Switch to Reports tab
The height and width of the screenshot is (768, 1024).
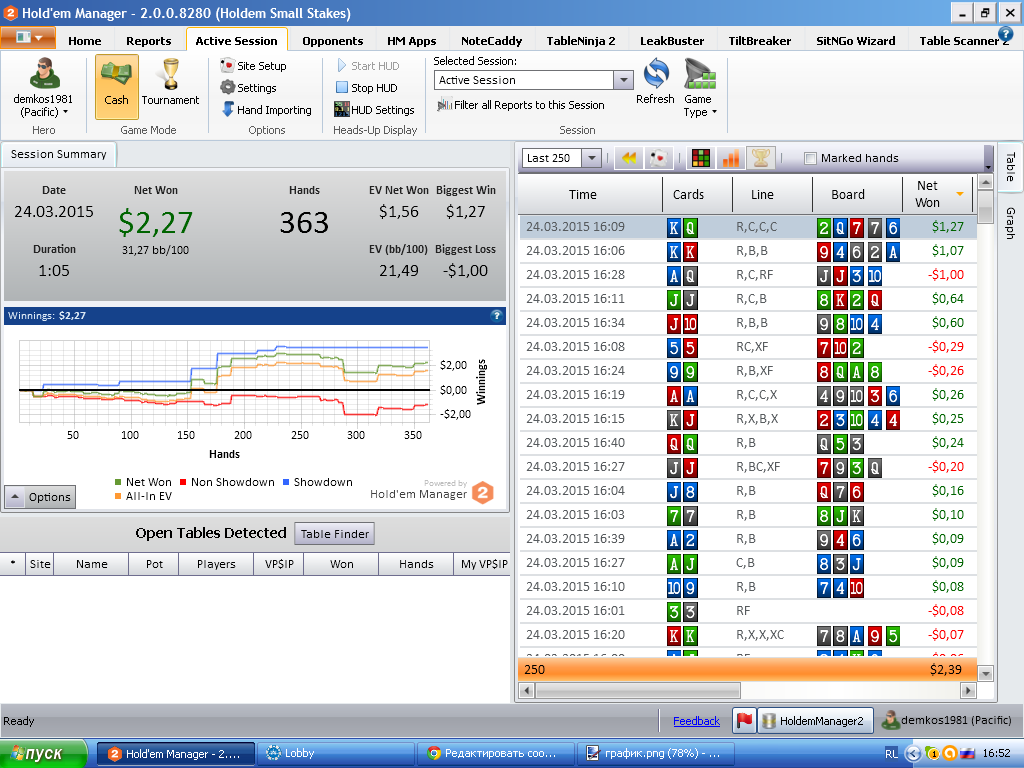pyautogui.click(x=149, y=40)
